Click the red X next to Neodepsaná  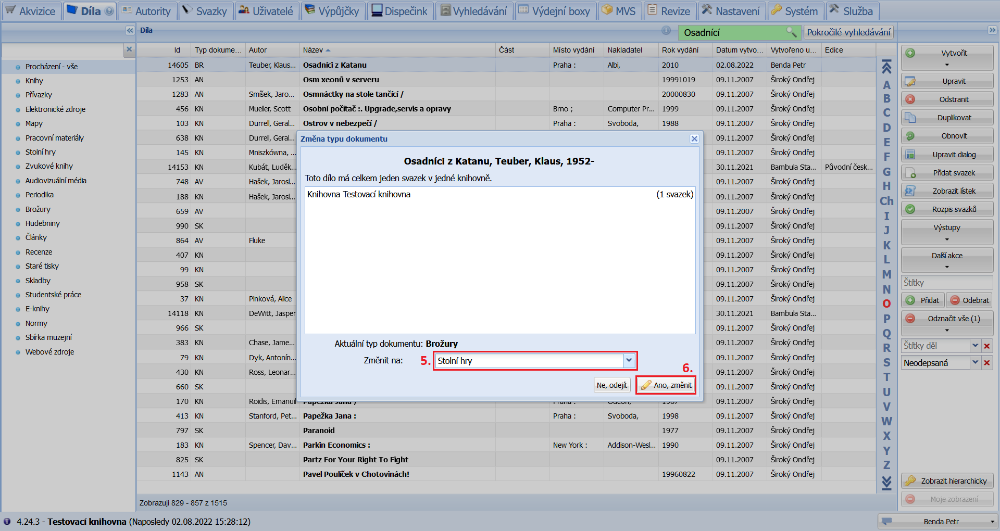987,363
